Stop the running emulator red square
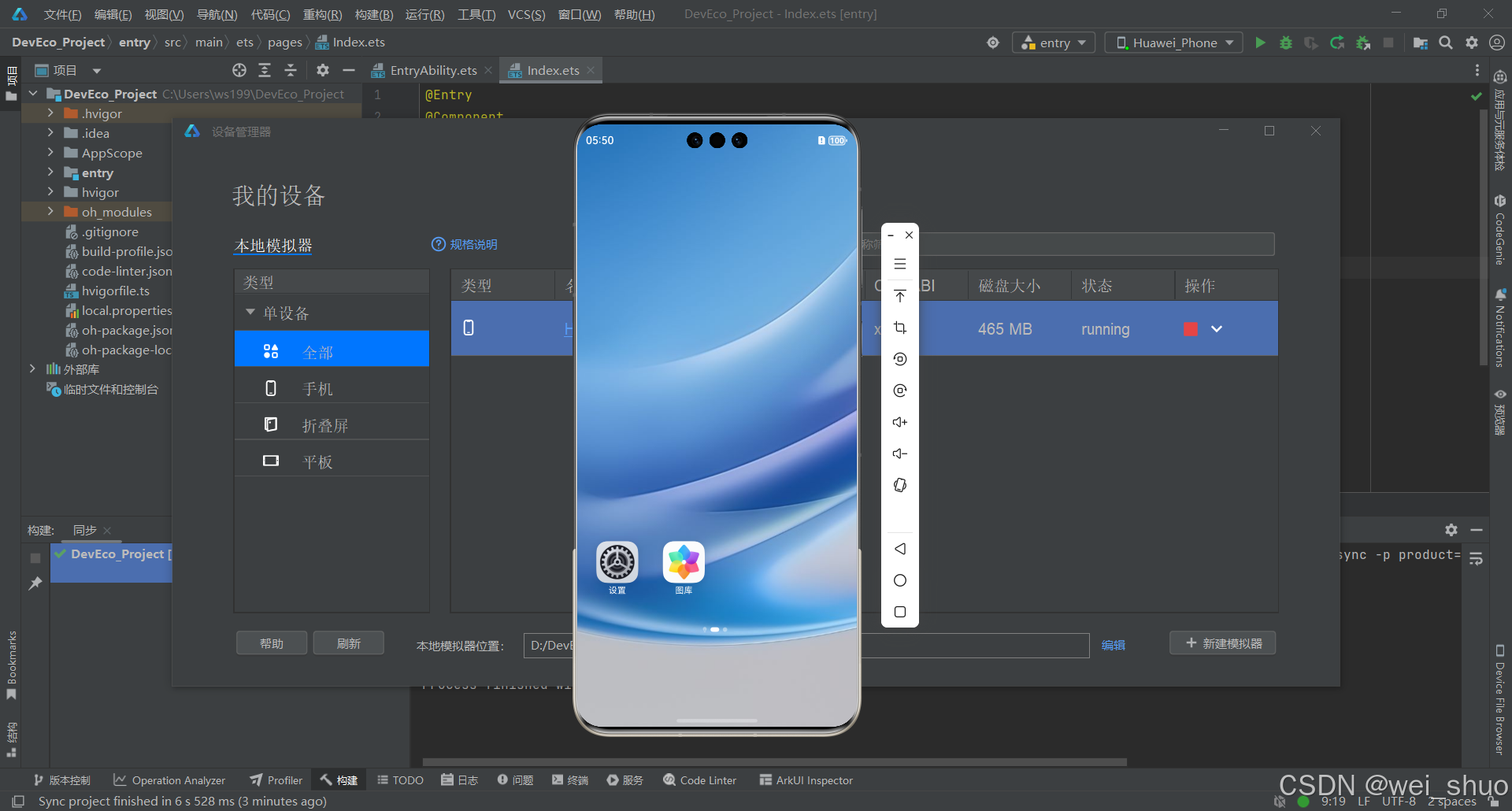Screen dimensions: 1512x811 [1191, 329]
